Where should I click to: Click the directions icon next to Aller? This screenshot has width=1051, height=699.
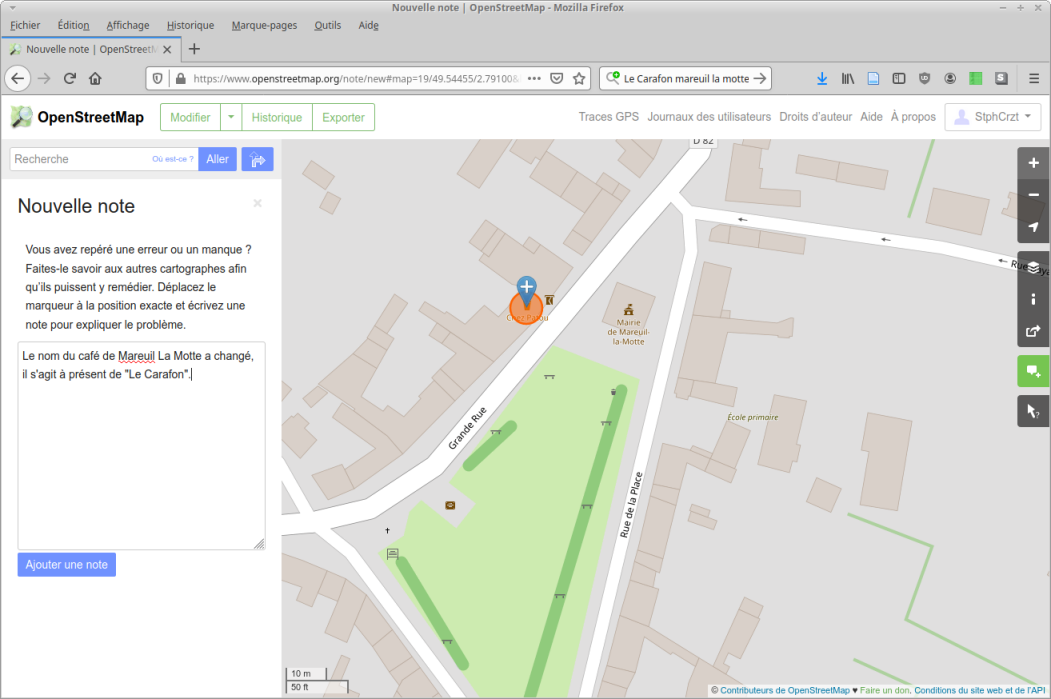click(257, 159)
